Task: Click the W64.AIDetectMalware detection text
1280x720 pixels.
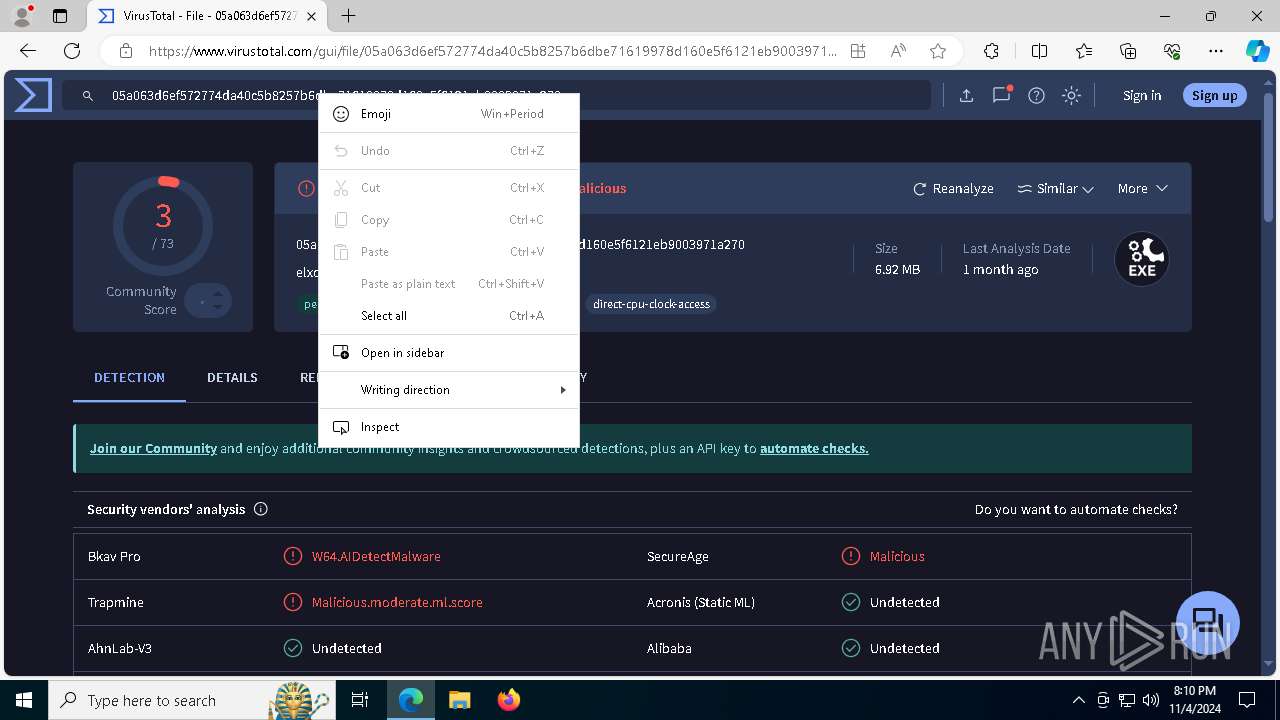Action: (376, 556)
